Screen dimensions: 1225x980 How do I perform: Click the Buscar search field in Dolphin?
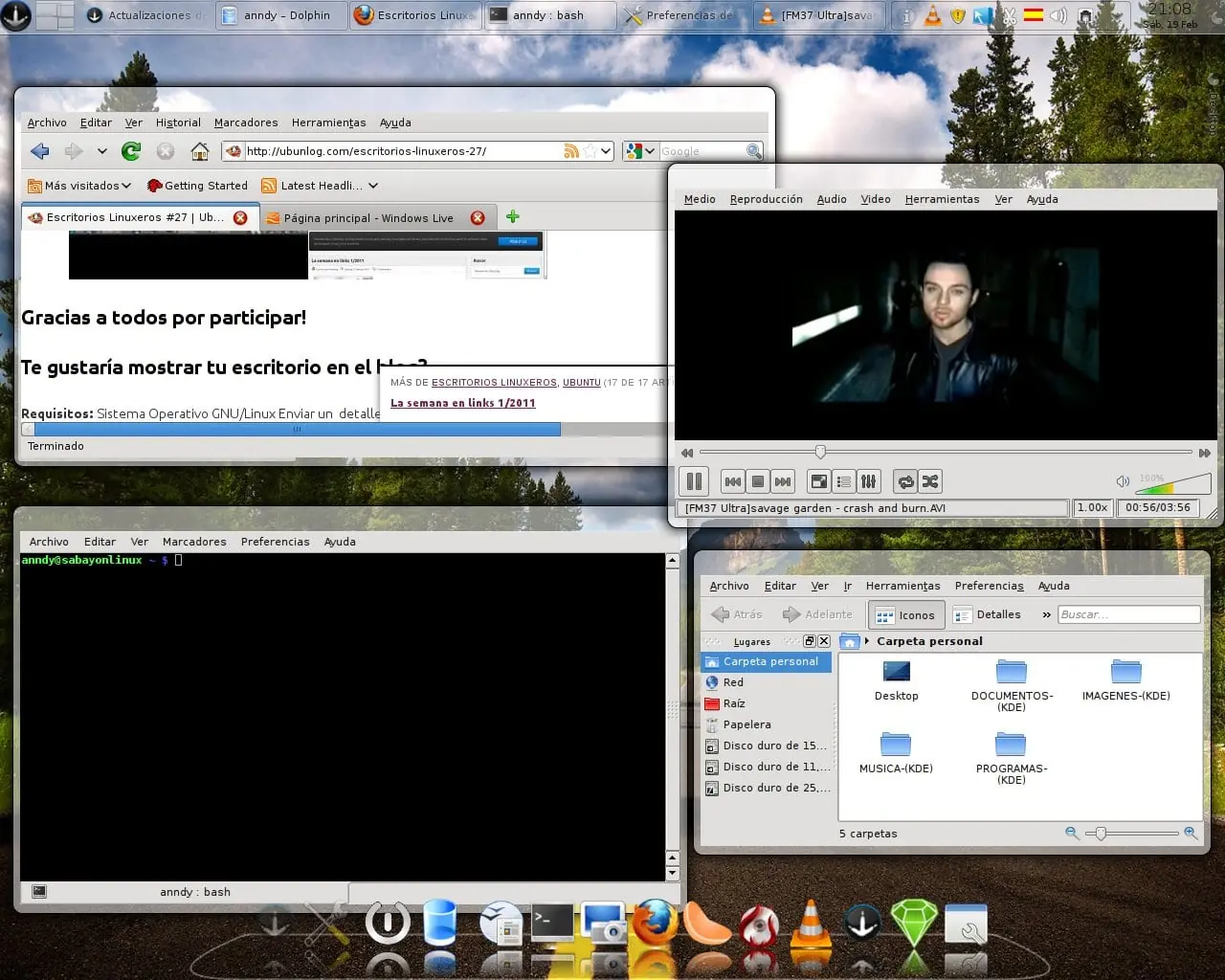coord(1128,614)
